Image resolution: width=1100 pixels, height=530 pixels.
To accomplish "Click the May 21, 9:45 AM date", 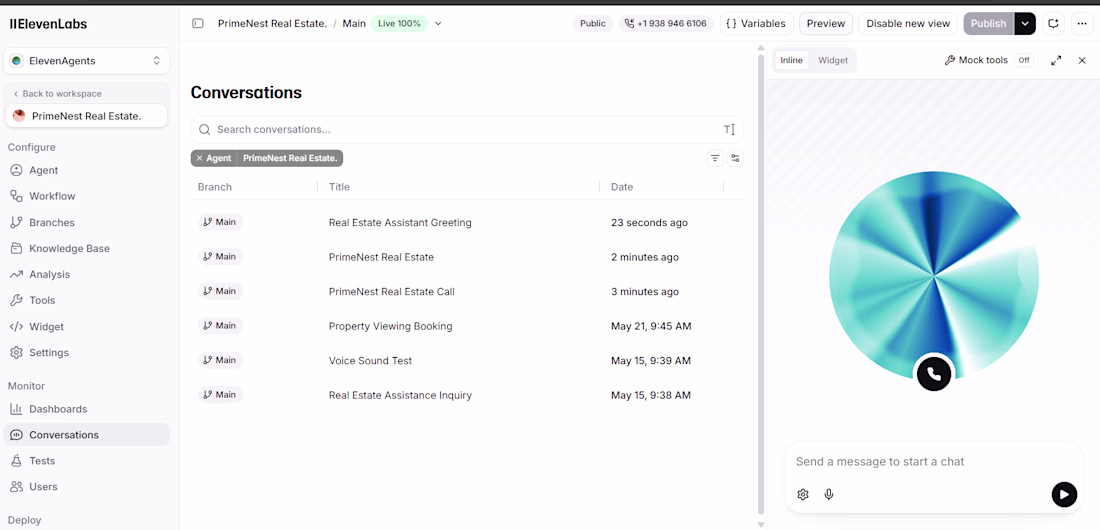I will point(651,326).
